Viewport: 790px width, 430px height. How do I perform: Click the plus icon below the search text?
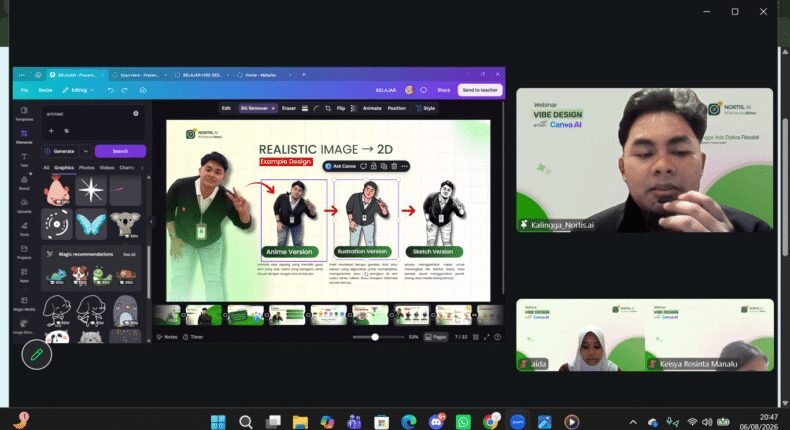pos(51,131)
